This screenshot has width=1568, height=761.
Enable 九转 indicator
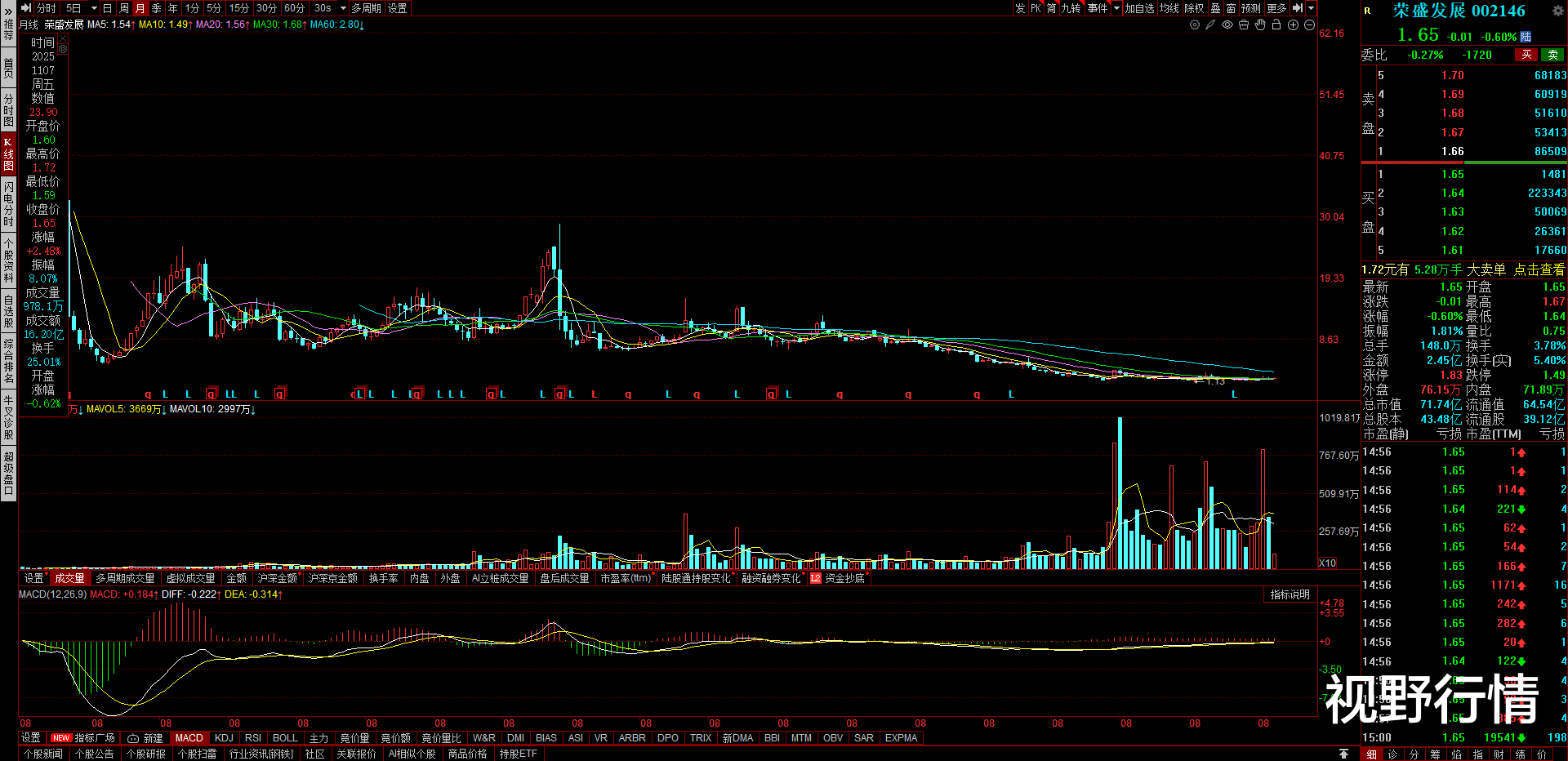point(1071,8)
